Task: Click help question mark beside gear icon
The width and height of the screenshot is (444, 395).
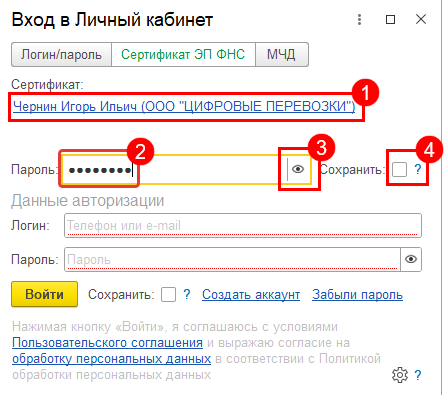Action: tap(418, 375)
